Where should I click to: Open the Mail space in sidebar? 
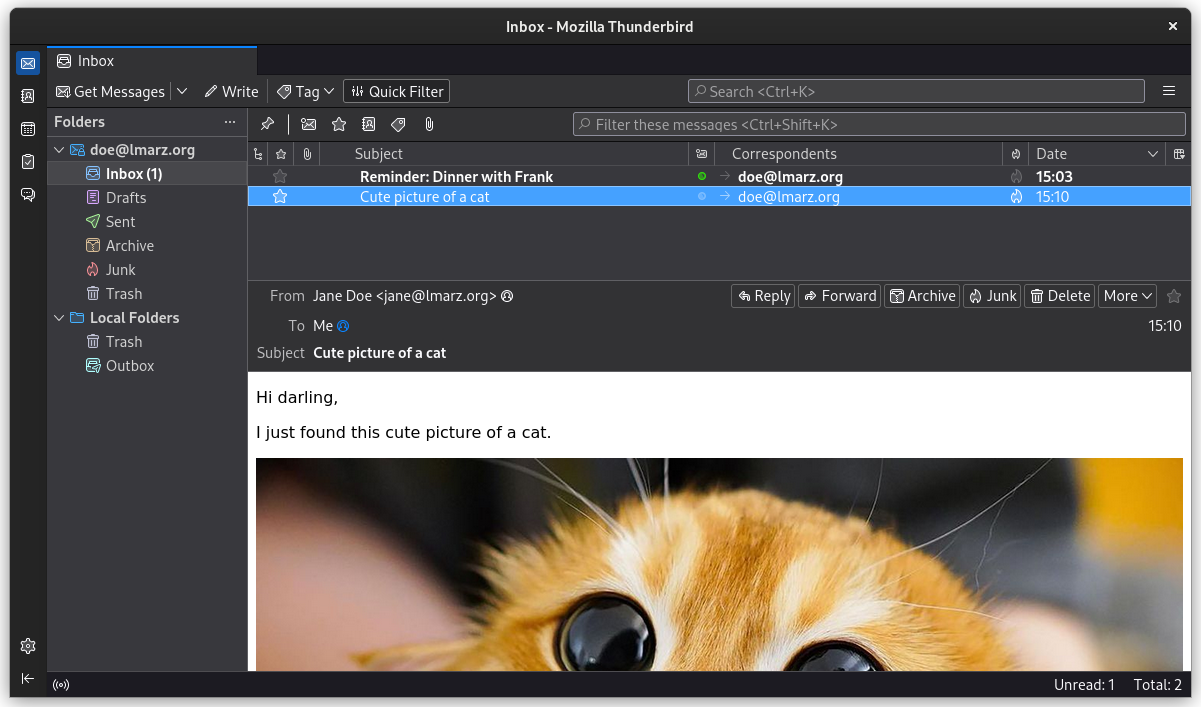click(28, 63)
